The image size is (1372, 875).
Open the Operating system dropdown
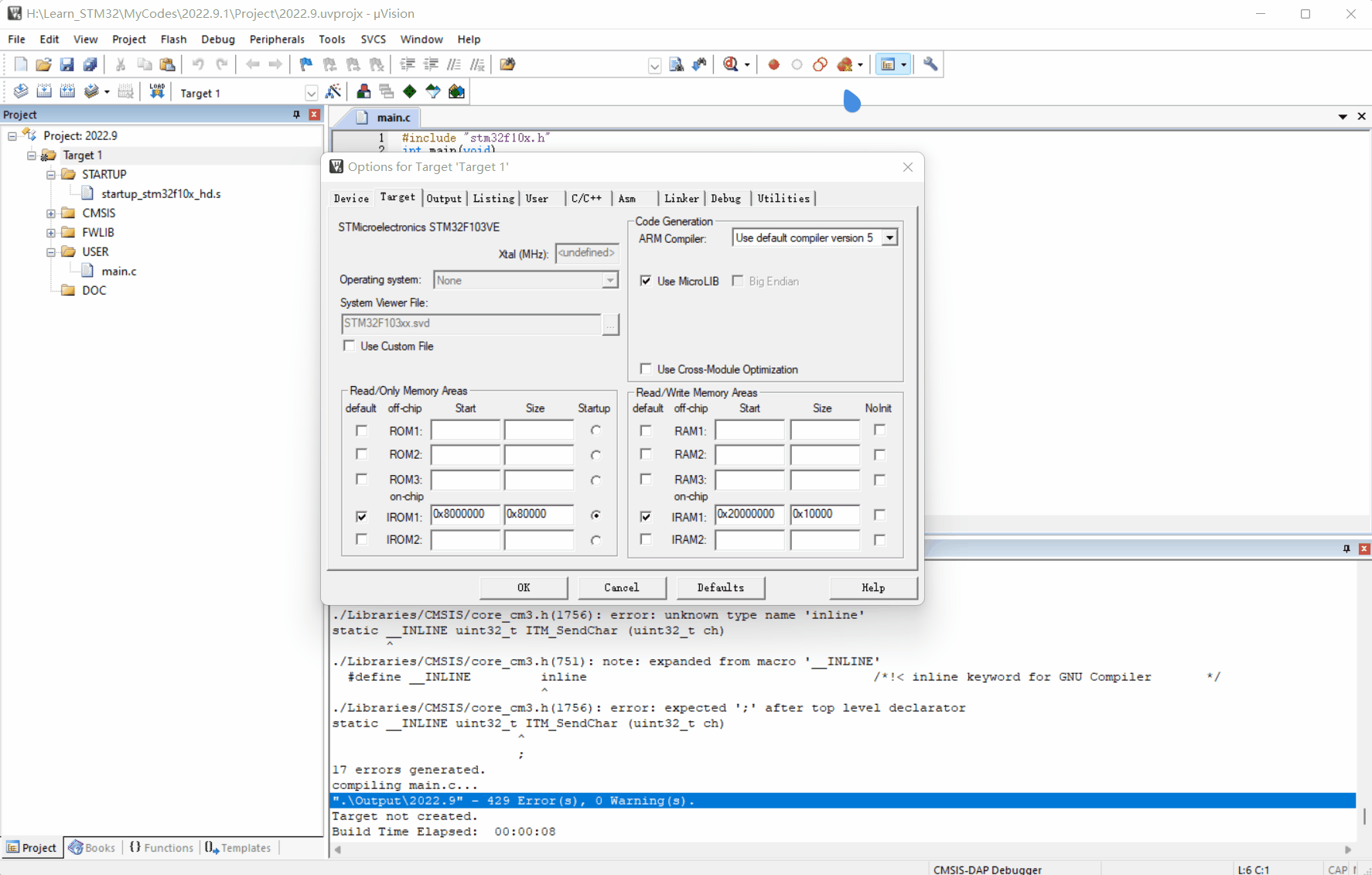click(610, 280)
